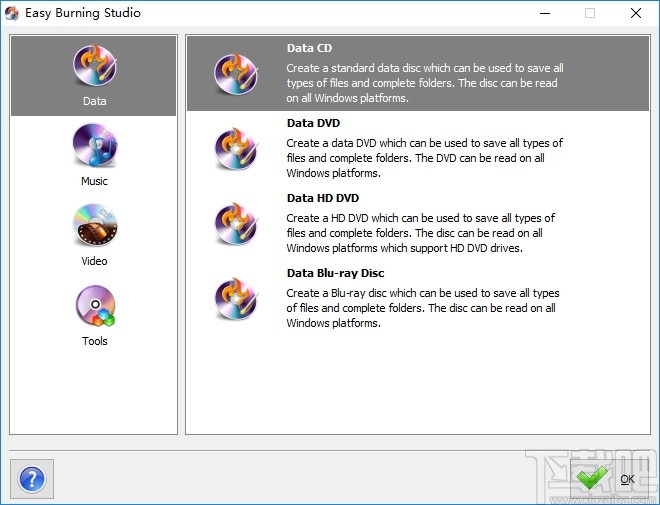Select the Data Blu-ray Disc heading

tap(335, 273)
